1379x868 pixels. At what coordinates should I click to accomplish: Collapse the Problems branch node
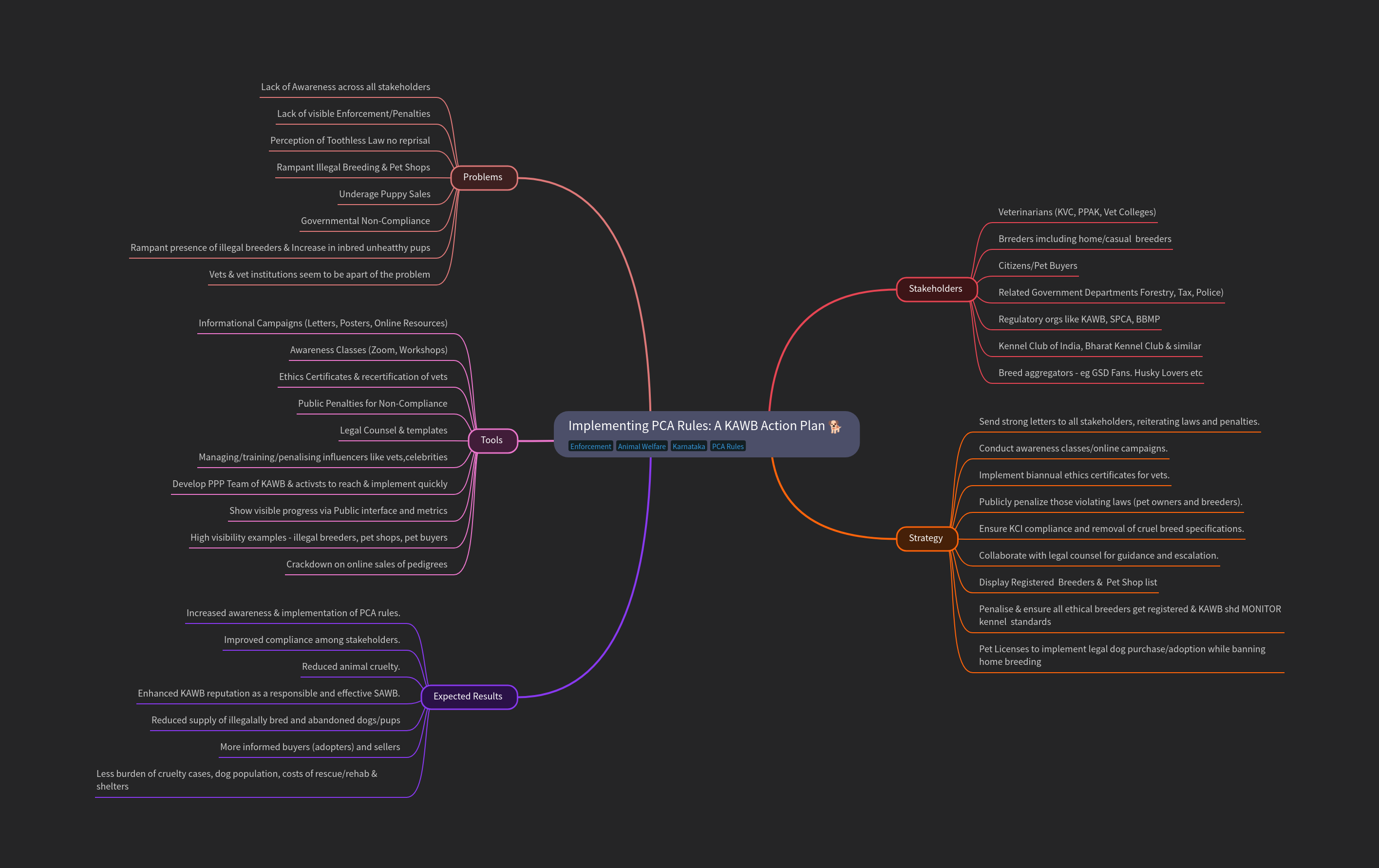click(x=483, y=177)
